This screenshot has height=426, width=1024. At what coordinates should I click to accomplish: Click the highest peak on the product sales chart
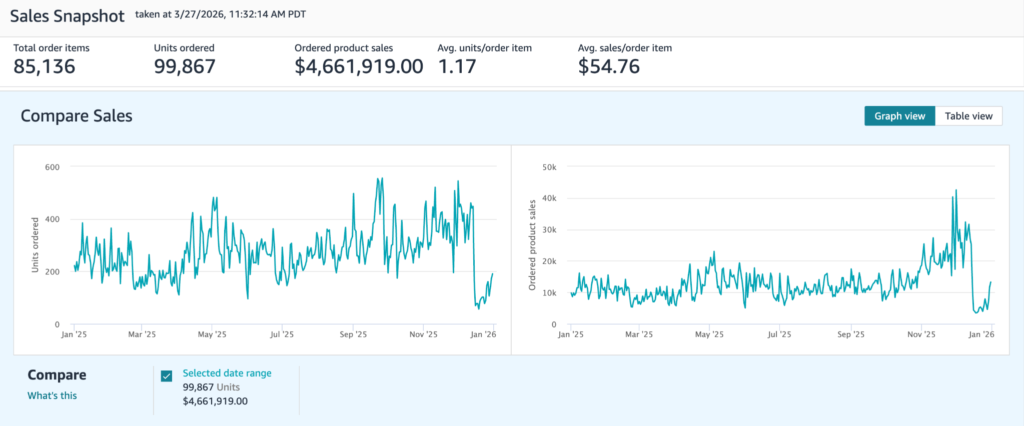pyautogui.click(x=955, y=190)
